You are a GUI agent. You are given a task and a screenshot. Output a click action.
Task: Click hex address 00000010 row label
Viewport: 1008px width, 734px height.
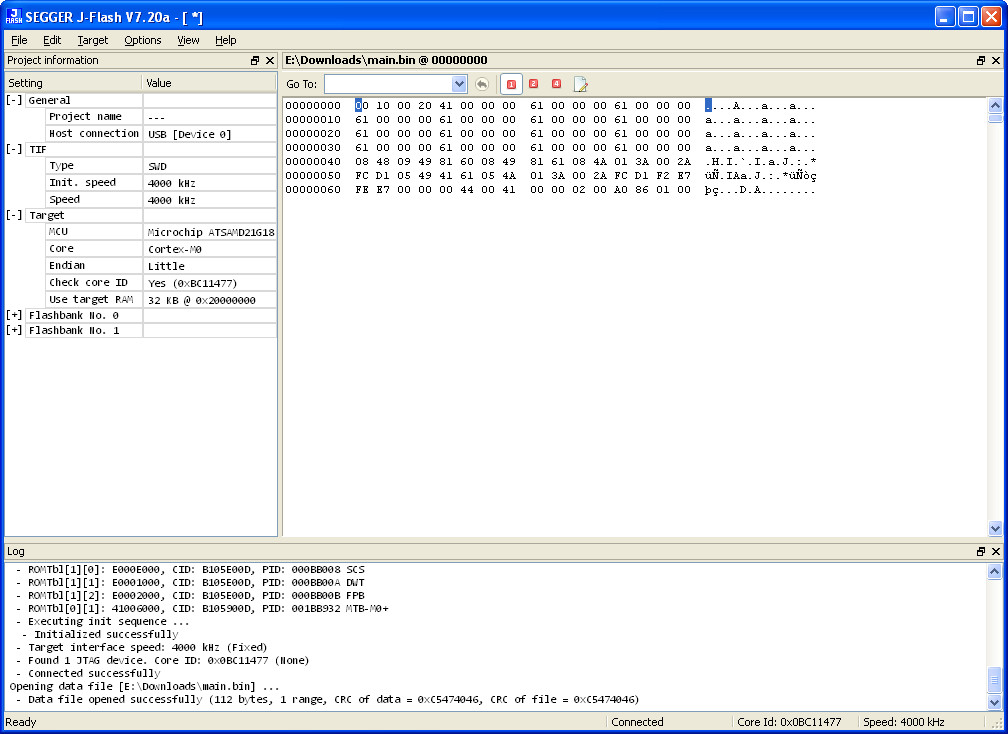pos(313,120)
